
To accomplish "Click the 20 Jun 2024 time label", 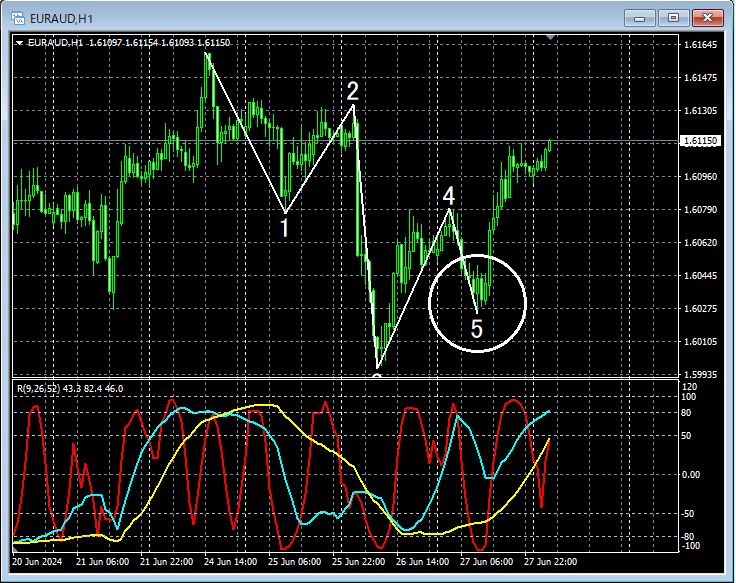I will (x=37, y=561).
